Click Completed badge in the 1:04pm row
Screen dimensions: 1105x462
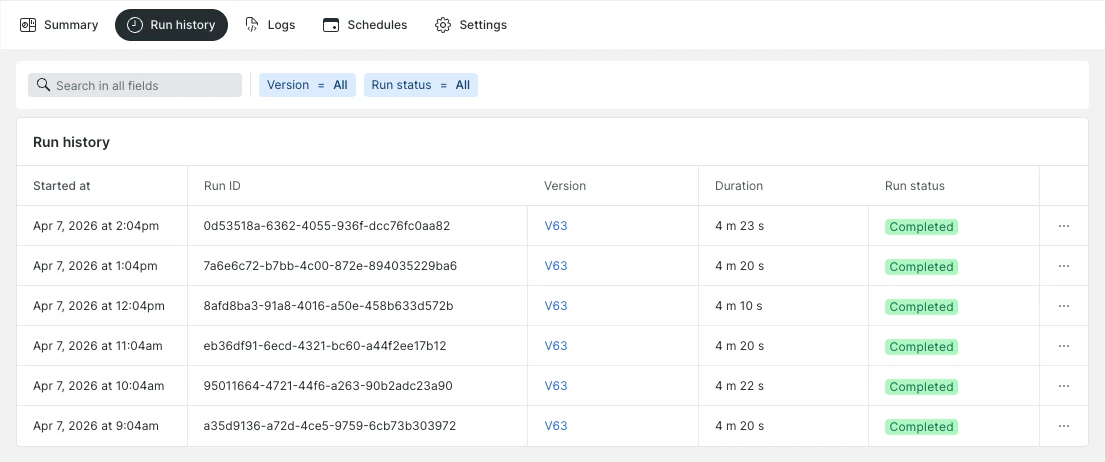click(921, 267)
